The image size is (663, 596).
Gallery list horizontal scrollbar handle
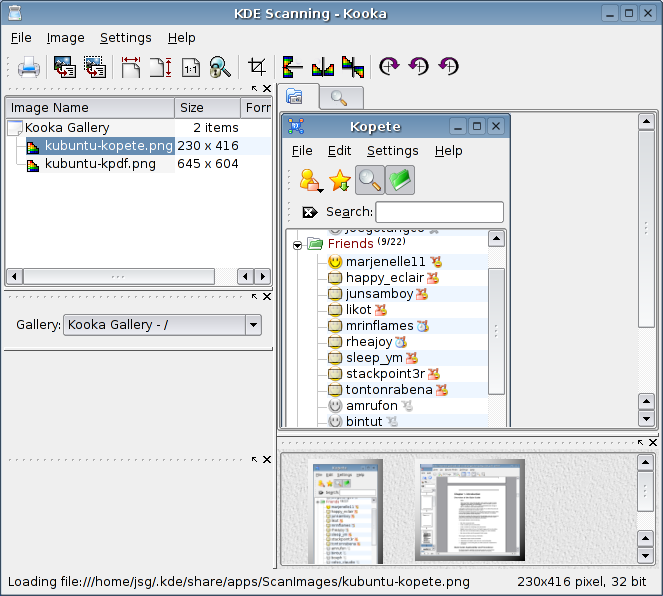coord(118,277)
